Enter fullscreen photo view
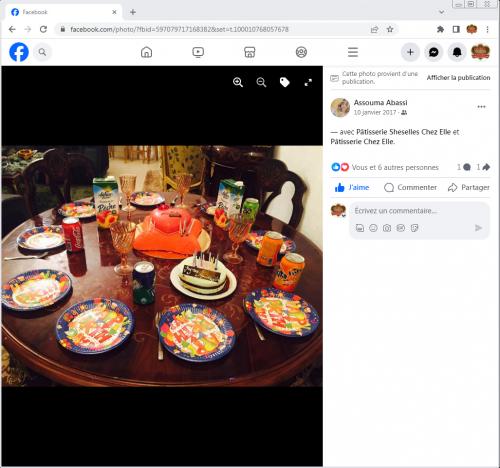The image size is (500, 468). point(308,82)
